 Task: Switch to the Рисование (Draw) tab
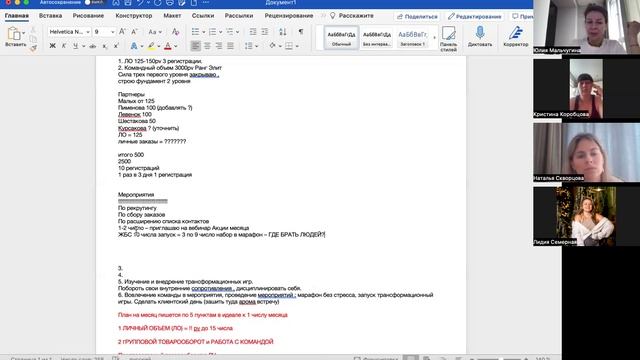point(88,16)
